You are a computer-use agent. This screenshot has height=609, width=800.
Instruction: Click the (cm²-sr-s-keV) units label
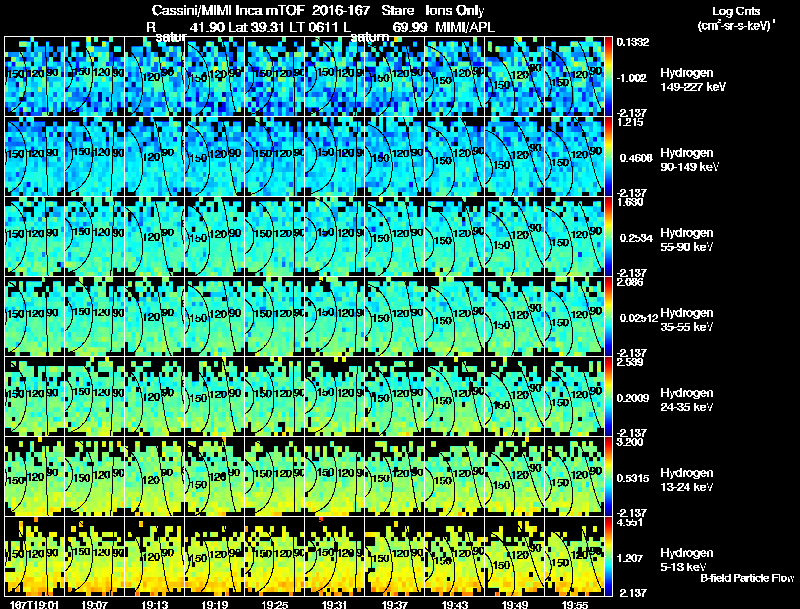[736, 25]
